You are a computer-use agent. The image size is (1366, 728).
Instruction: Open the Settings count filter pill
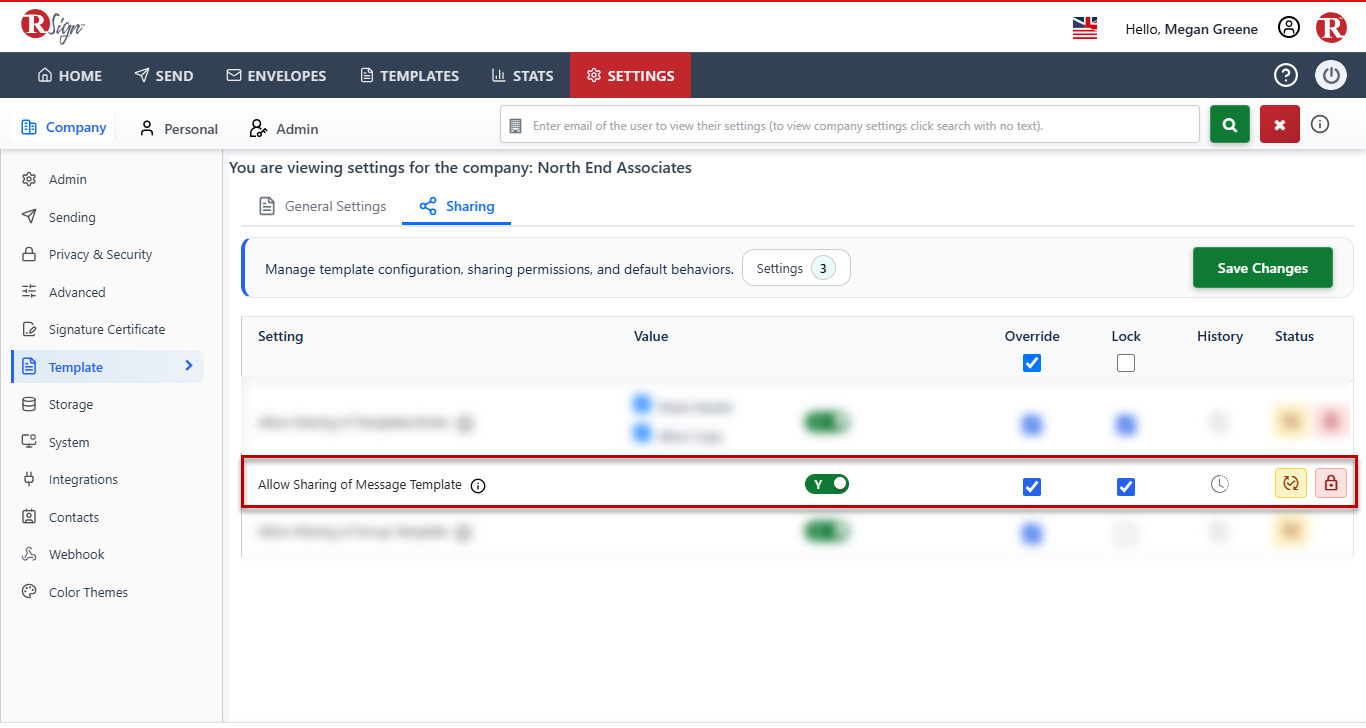click(796, 268)
